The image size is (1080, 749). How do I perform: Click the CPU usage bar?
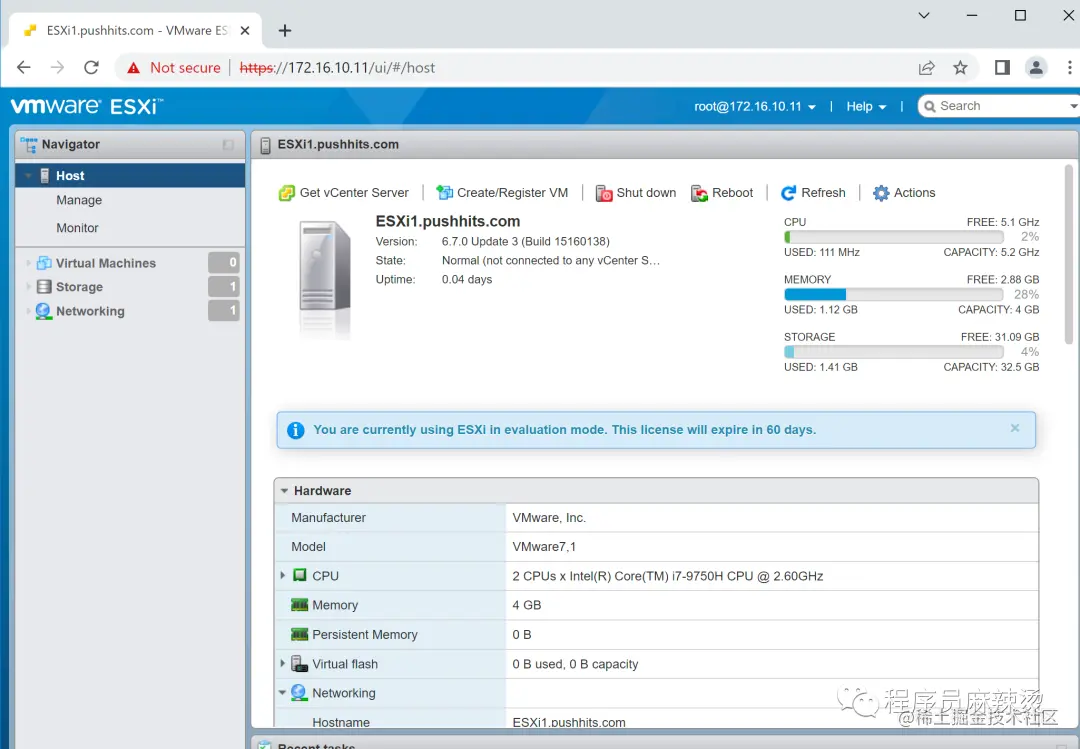[893, 237]
